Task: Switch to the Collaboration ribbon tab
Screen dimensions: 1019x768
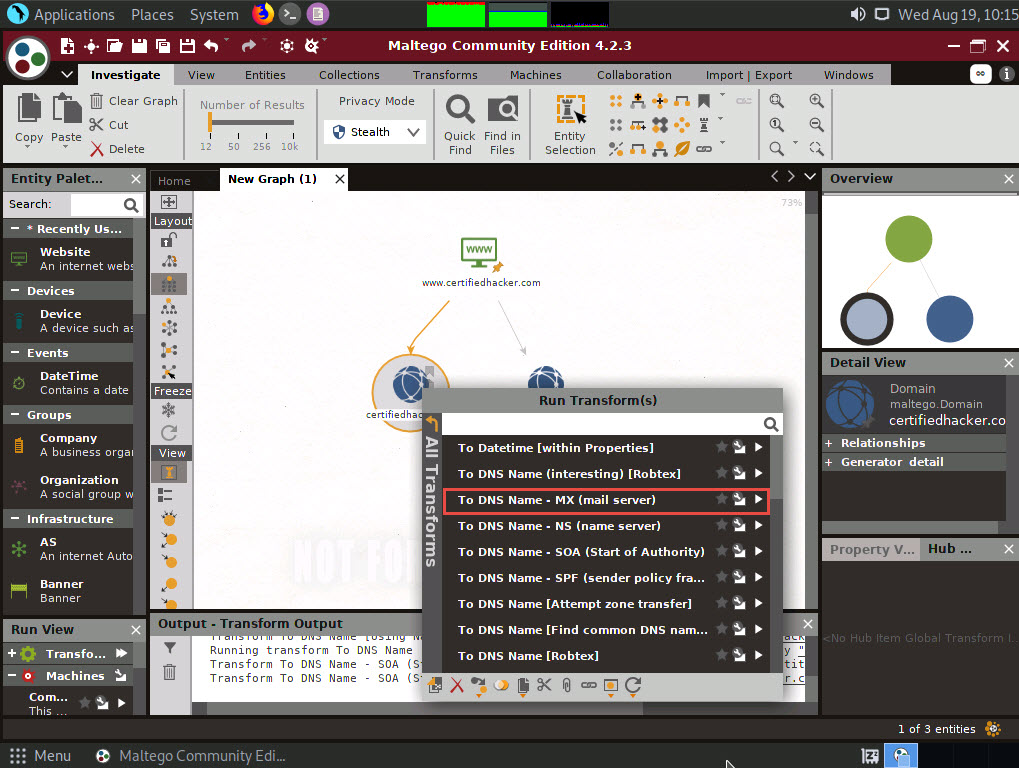Action: (634, 75)
